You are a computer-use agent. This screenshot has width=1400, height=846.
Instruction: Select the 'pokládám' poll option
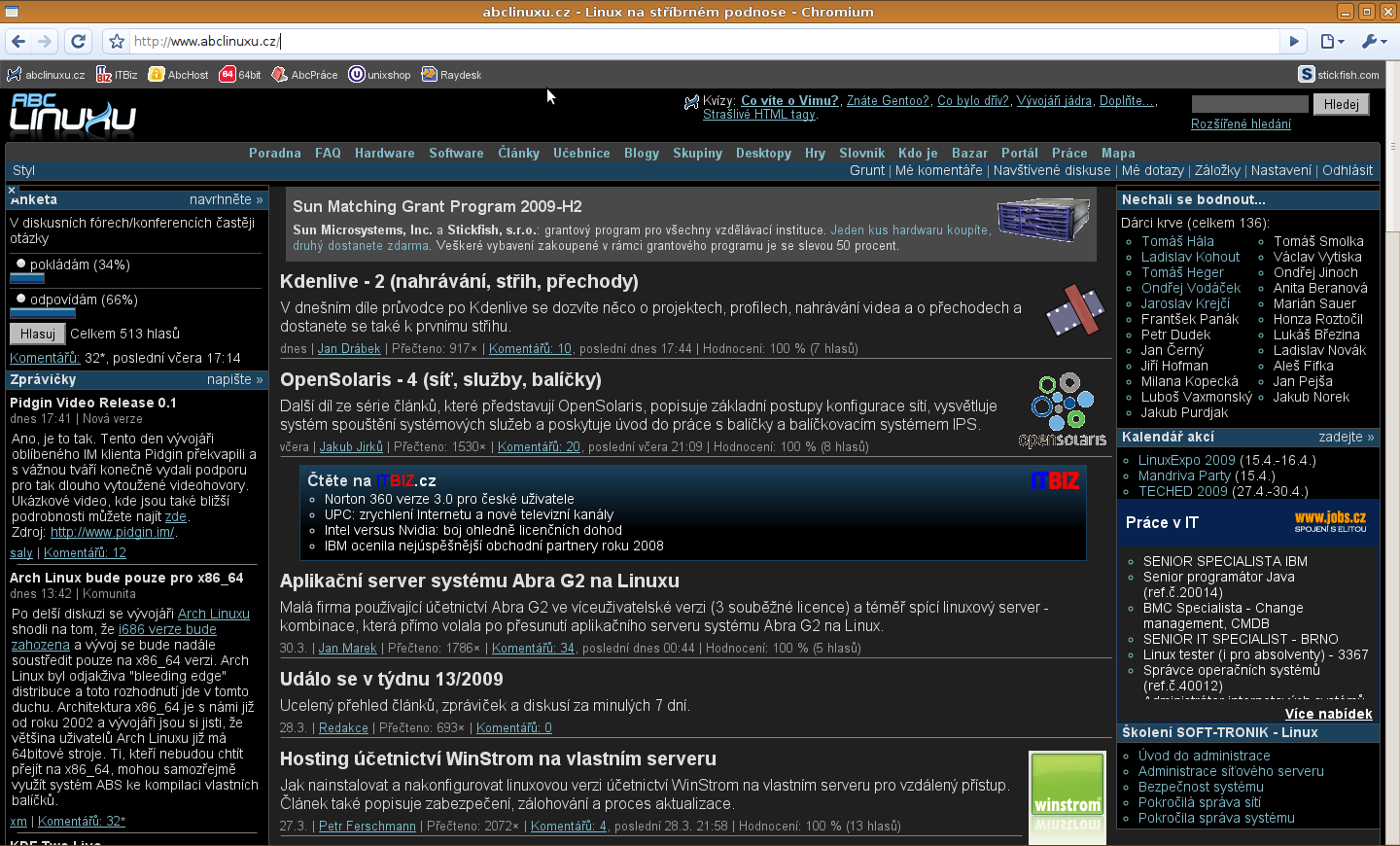21,264
